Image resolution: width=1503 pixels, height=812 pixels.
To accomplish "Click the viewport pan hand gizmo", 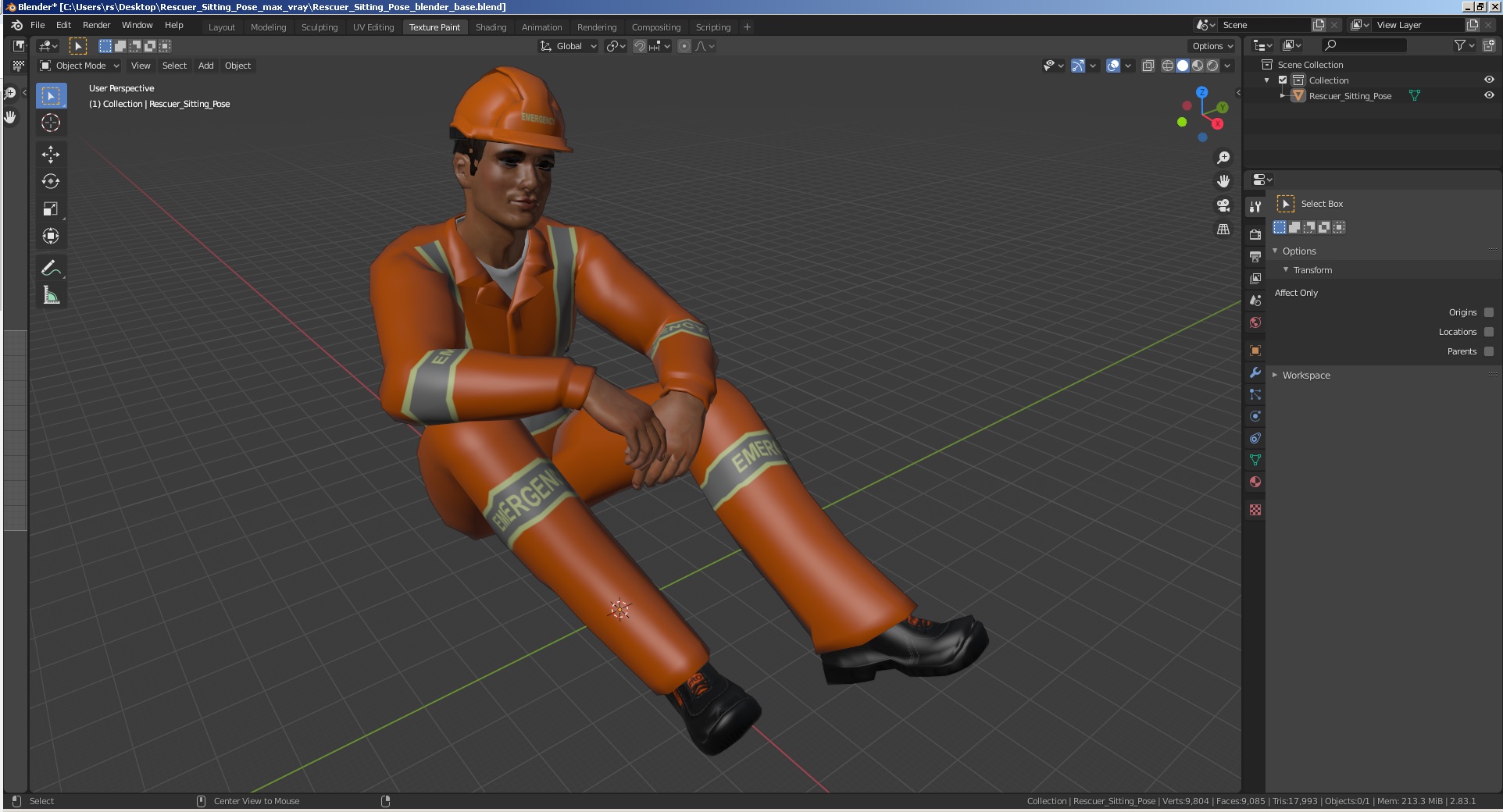I will 1223,181.
